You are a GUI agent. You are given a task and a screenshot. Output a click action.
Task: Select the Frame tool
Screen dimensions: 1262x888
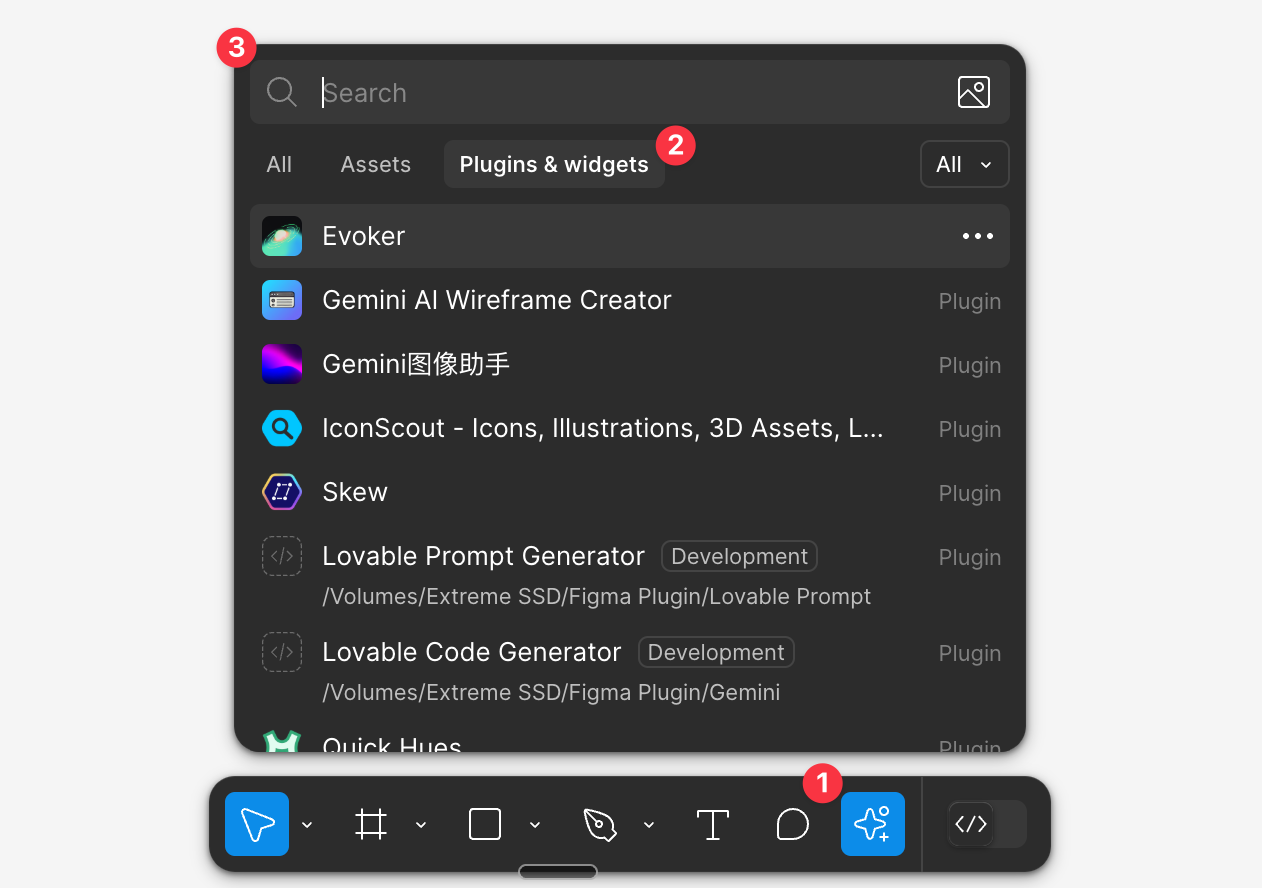pos(371,824)
